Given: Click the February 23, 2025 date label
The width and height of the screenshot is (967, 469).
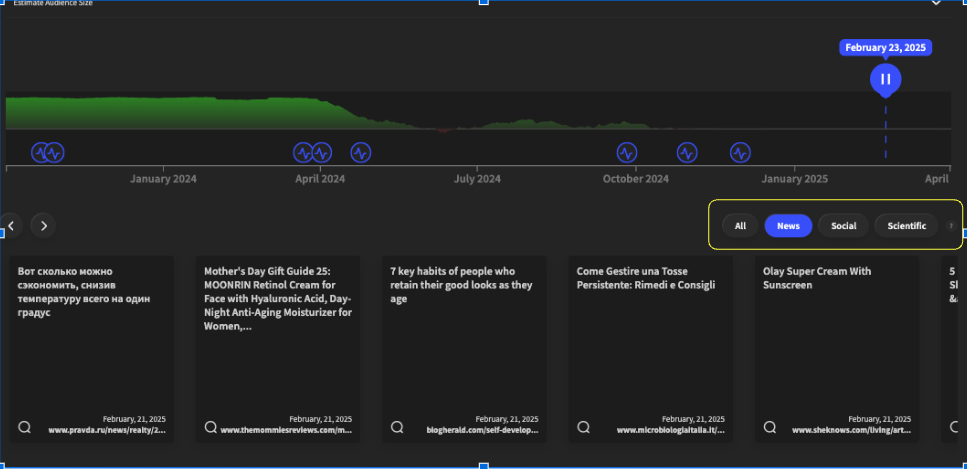Looking at the screenshot, I should point(885,47).
